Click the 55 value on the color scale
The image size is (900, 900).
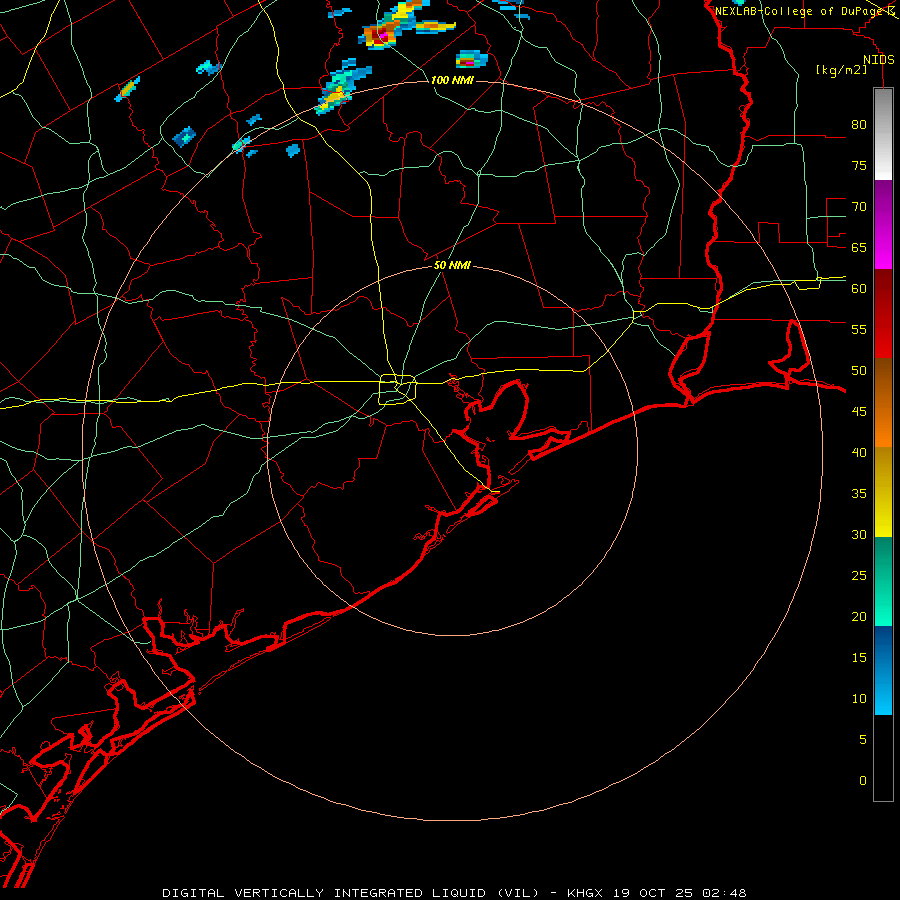[859, 329]
